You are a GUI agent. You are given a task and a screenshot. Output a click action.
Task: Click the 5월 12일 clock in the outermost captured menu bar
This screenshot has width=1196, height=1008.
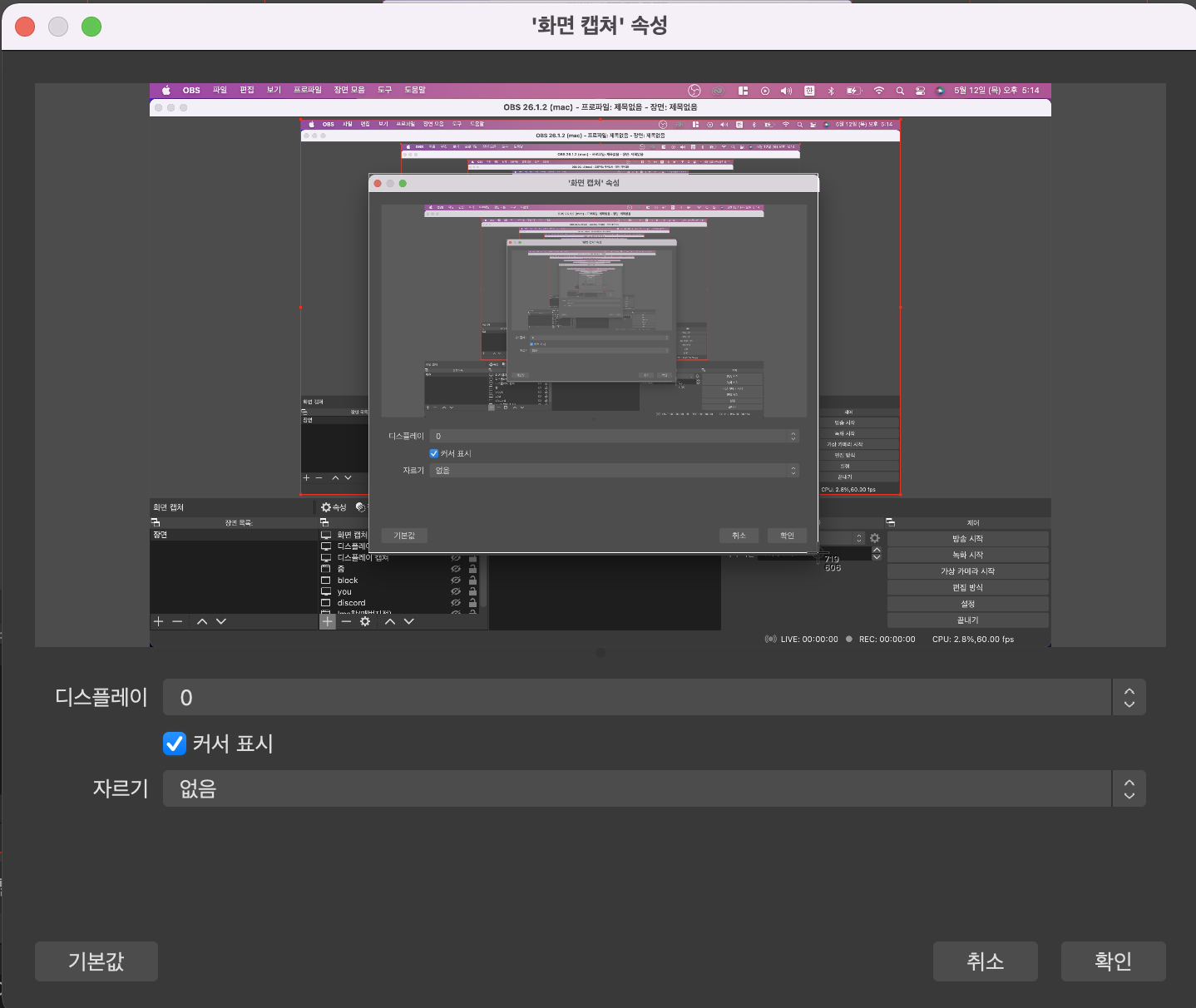pyautogui.click(x=996, y=90)
